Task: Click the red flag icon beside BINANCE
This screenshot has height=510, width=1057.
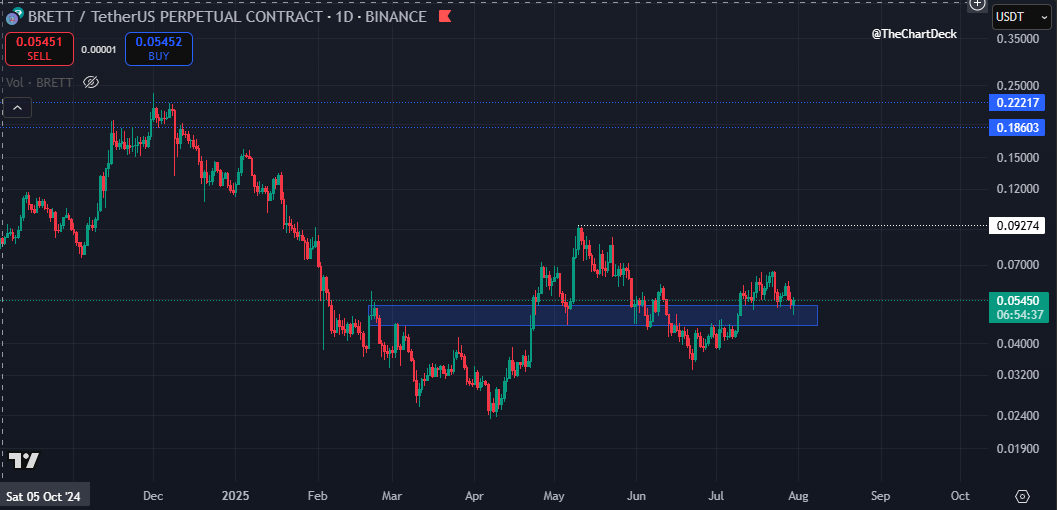Action: pos(444,17)
